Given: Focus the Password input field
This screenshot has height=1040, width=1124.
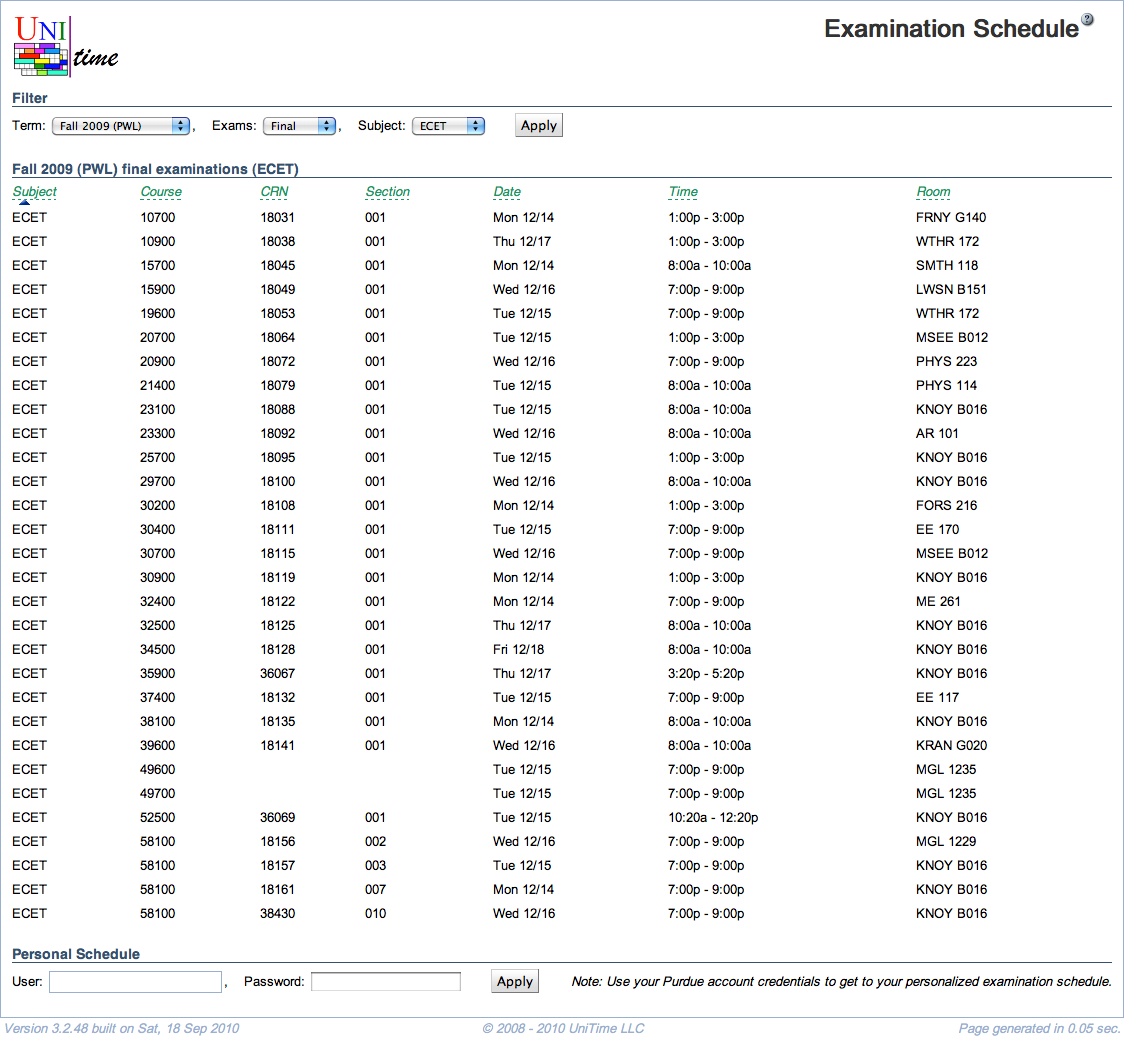Looking at the screenshot, I should click(x=386, y=982).
